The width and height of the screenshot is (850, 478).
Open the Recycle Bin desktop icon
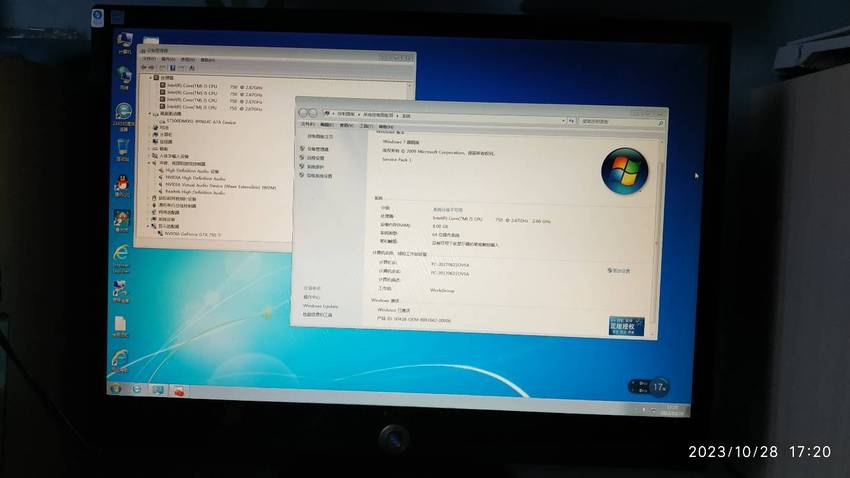pos(123,150)
